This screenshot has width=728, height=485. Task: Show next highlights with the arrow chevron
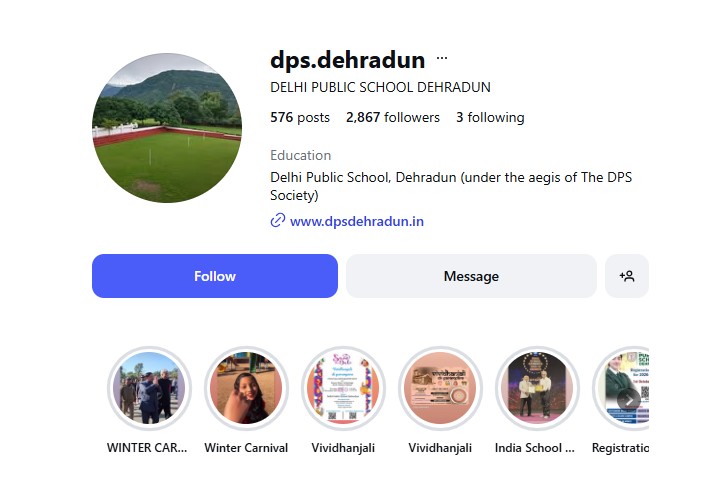point(629,400)
